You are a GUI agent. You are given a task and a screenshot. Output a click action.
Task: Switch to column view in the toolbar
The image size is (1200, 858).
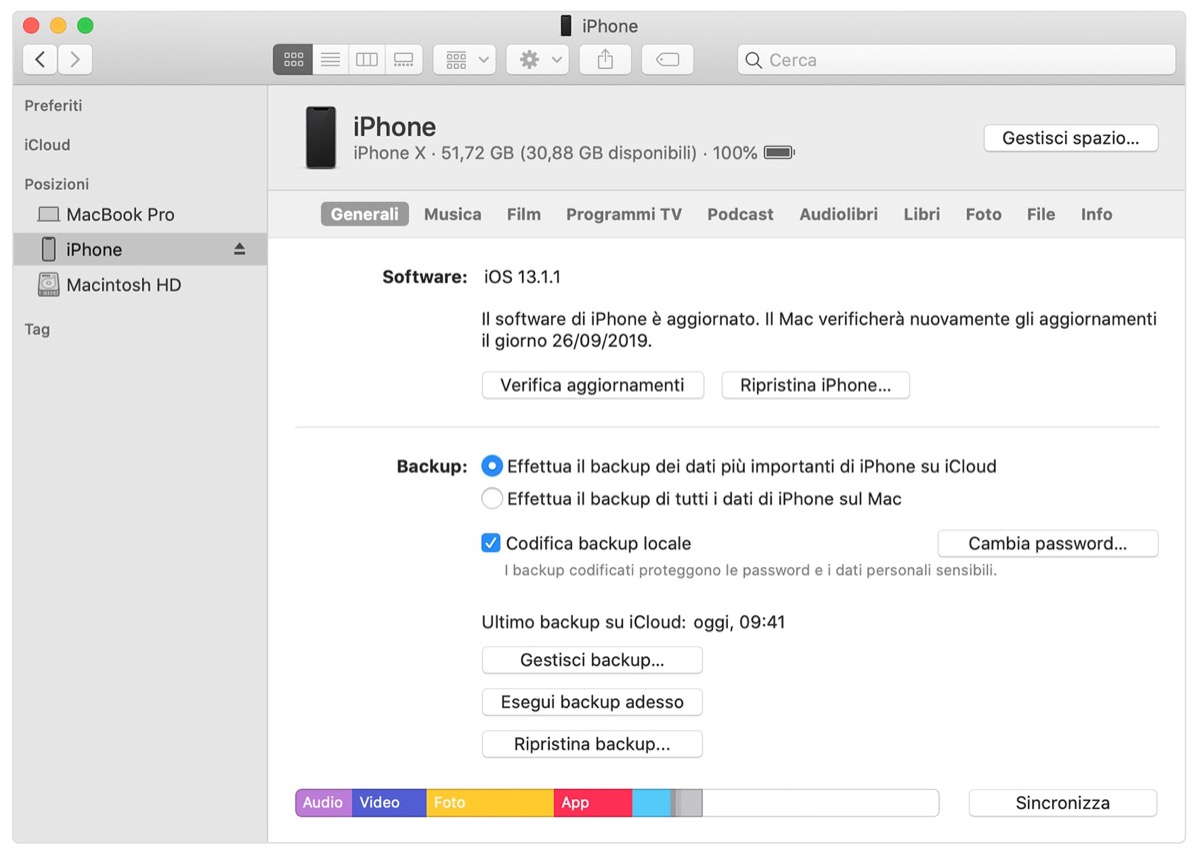coord(366,59)
